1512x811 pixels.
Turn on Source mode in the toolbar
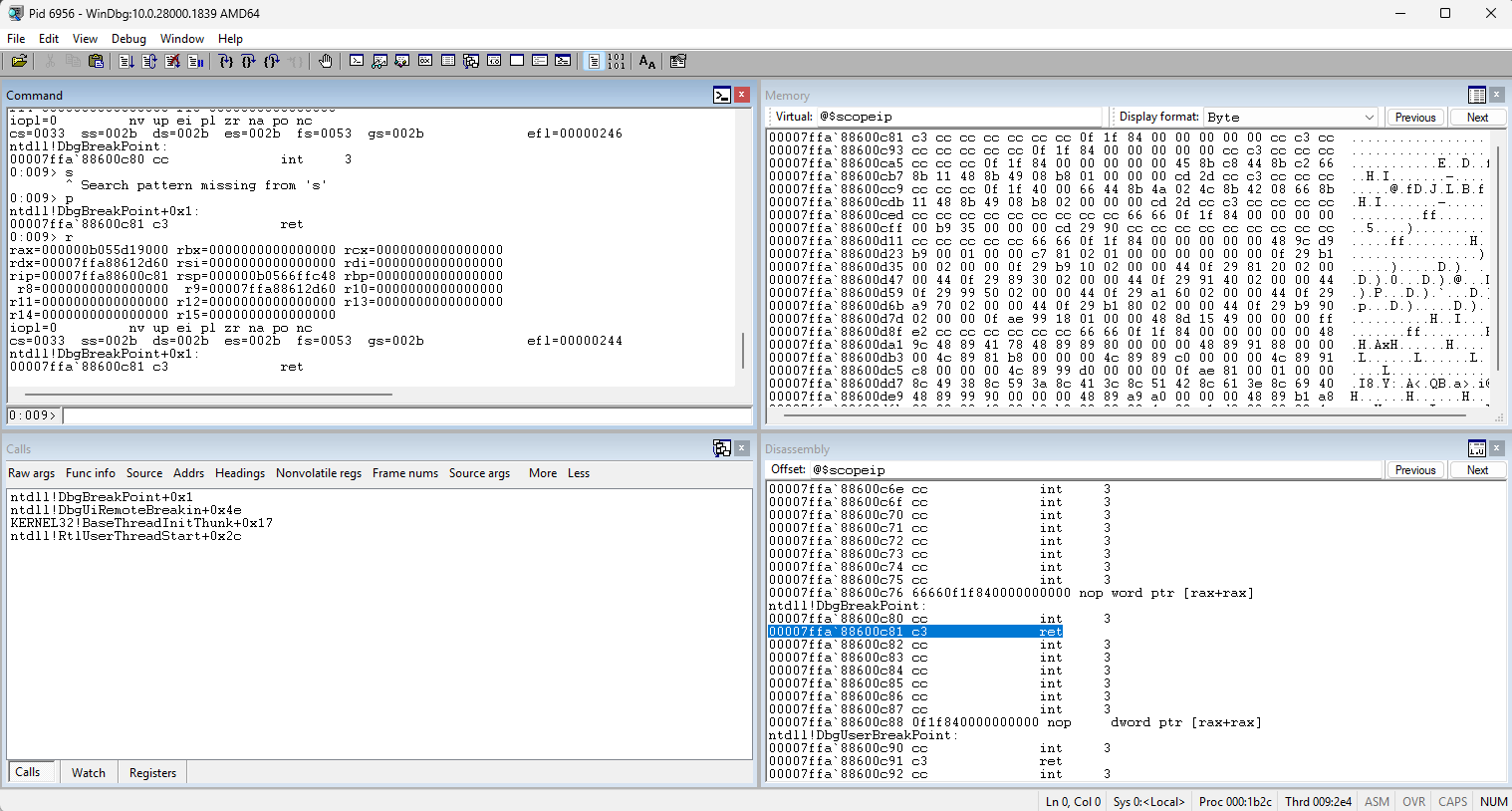click(x=594, y=61)
